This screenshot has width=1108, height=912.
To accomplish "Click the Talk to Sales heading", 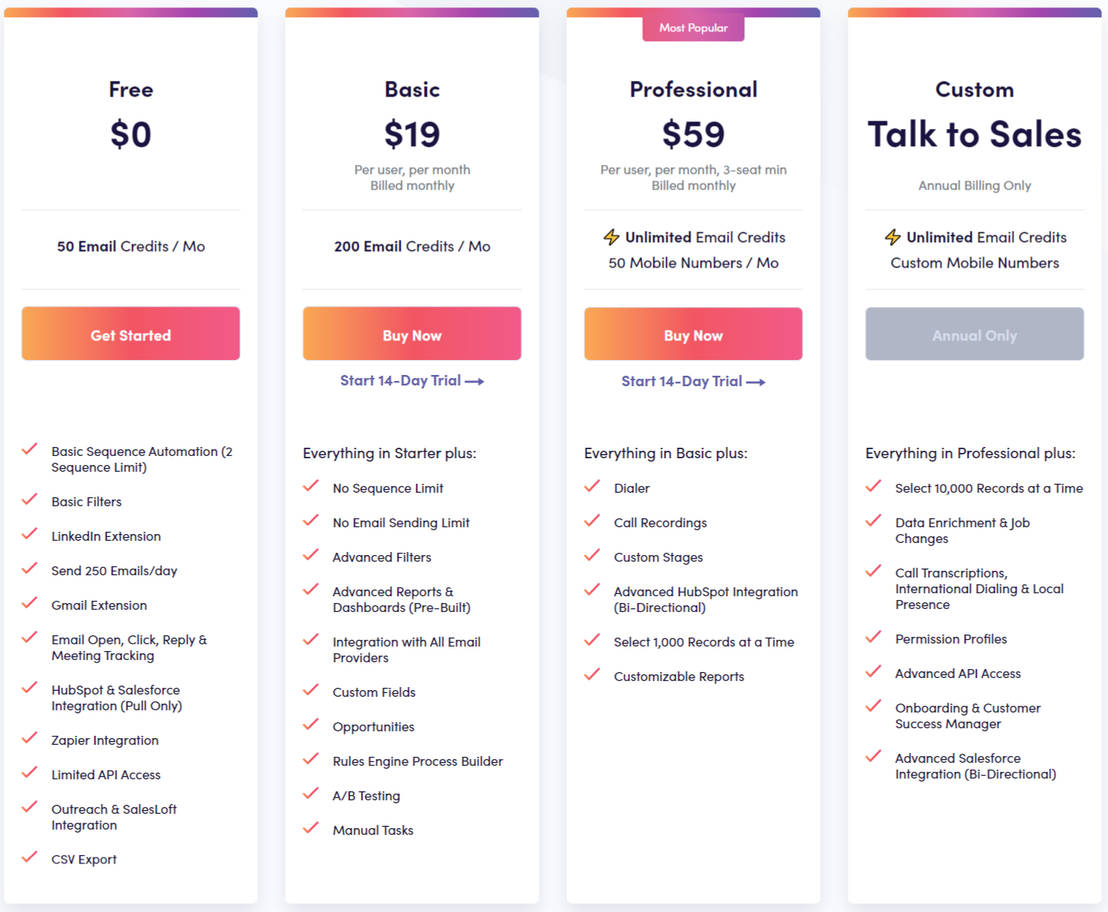I will 974,134.
